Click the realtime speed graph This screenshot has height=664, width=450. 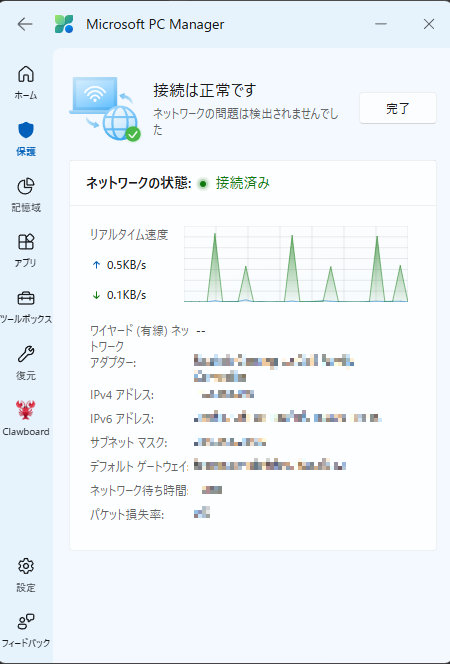(x=296, y=264)
